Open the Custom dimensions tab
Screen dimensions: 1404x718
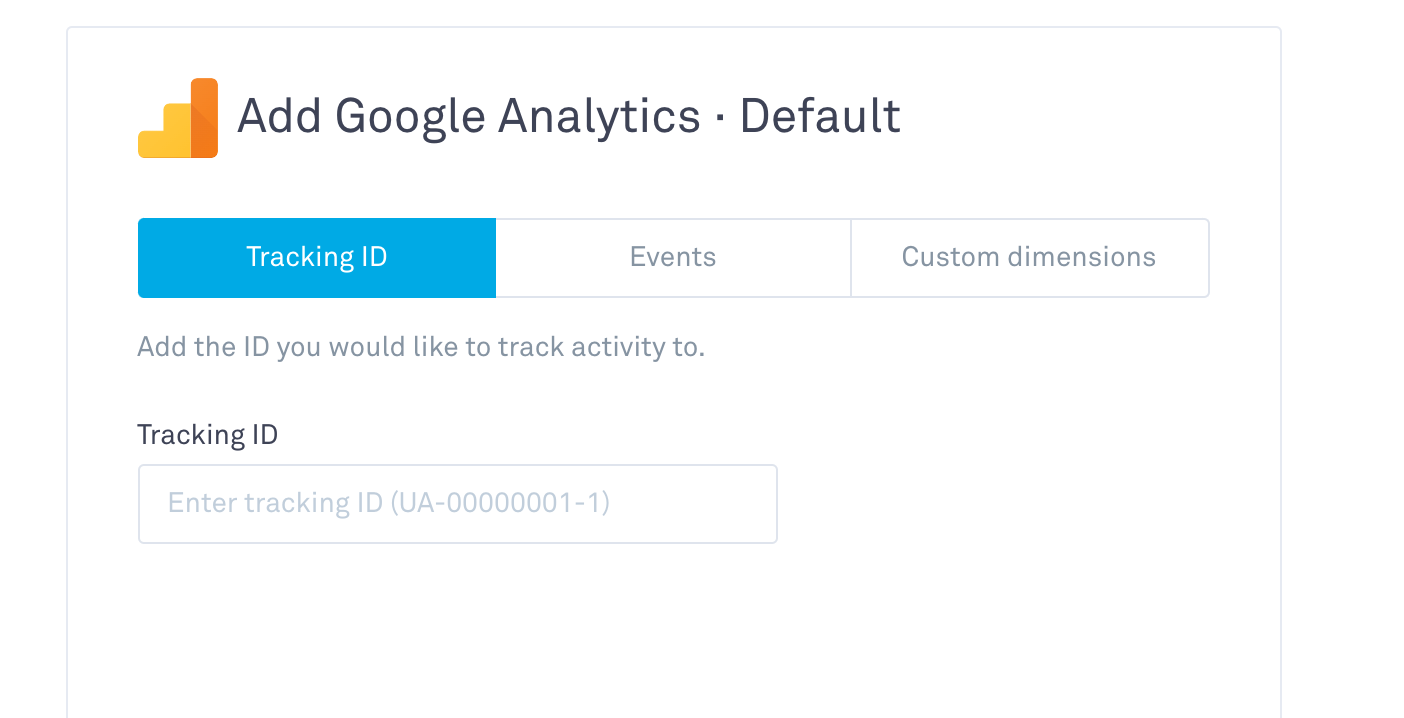tap(1029, 258)
